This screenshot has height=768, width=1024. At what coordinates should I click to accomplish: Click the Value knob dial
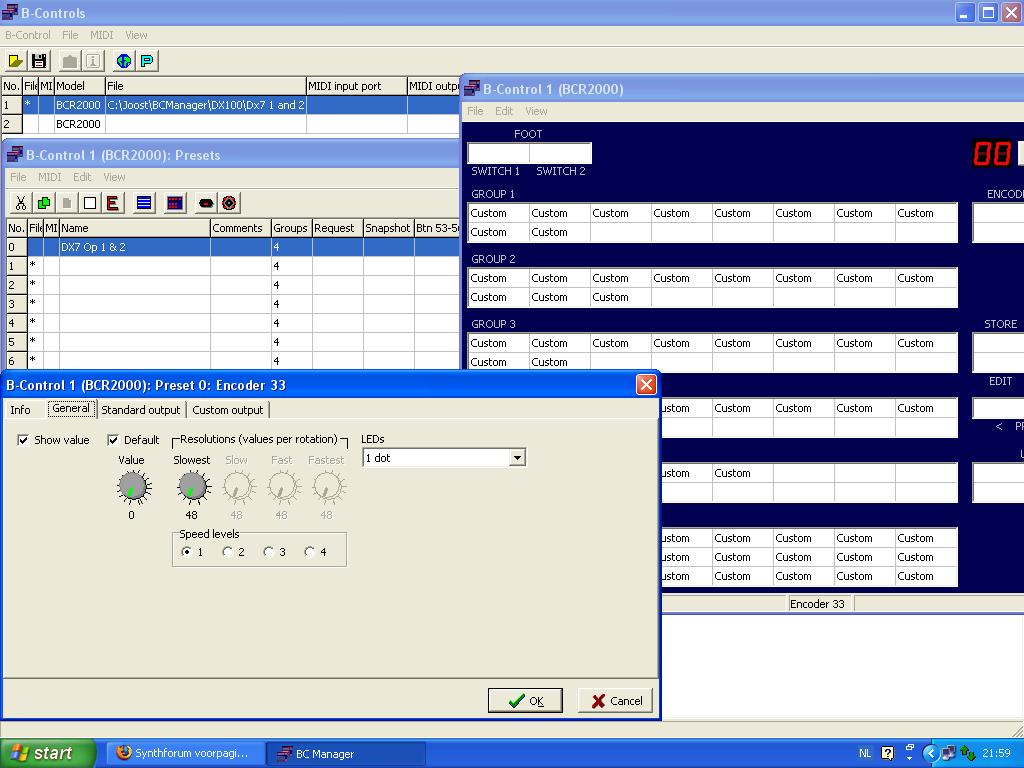click(134, 487)
